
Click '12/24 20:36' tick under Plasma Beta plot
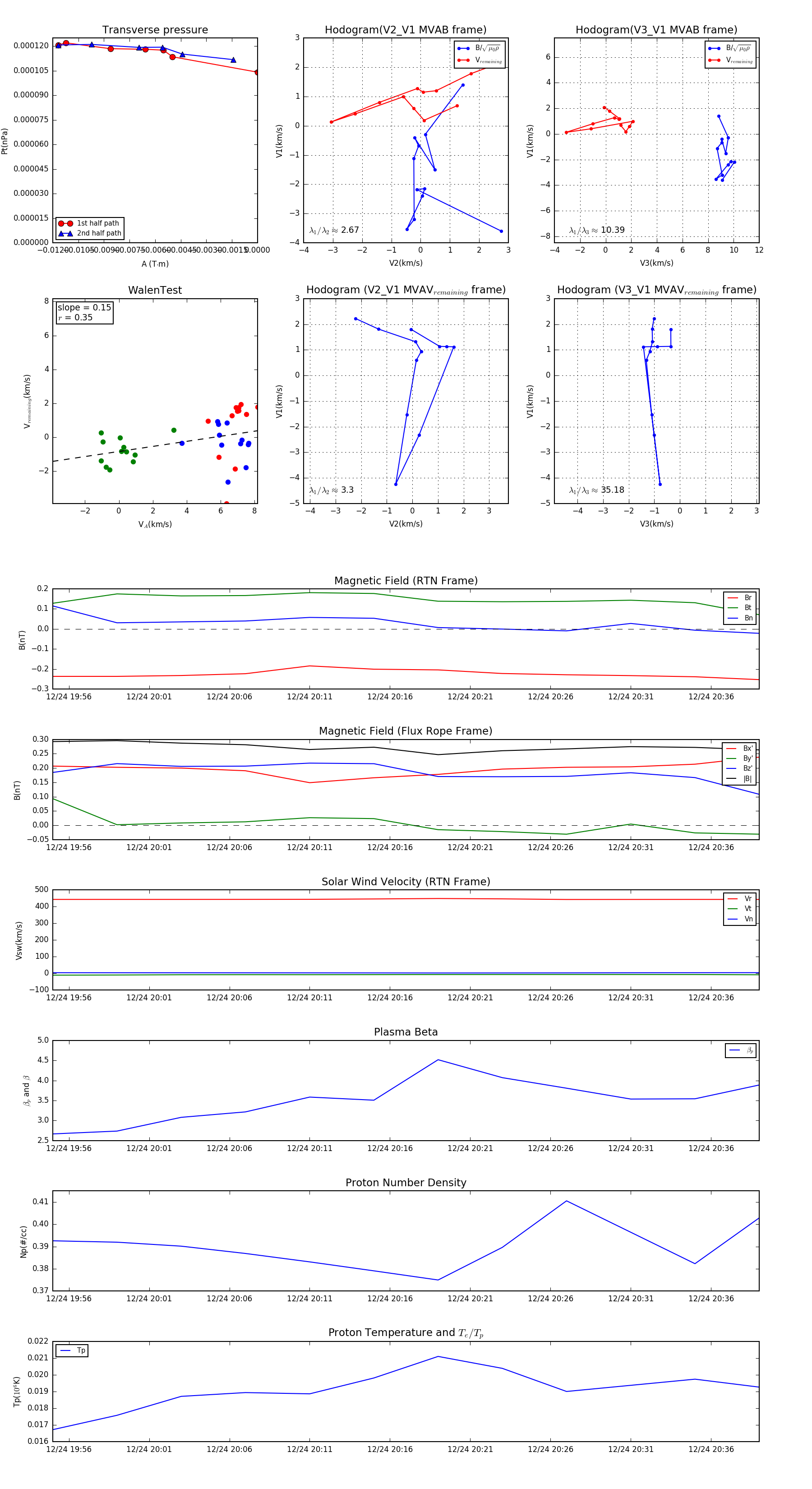click(x=711, y=1148)
